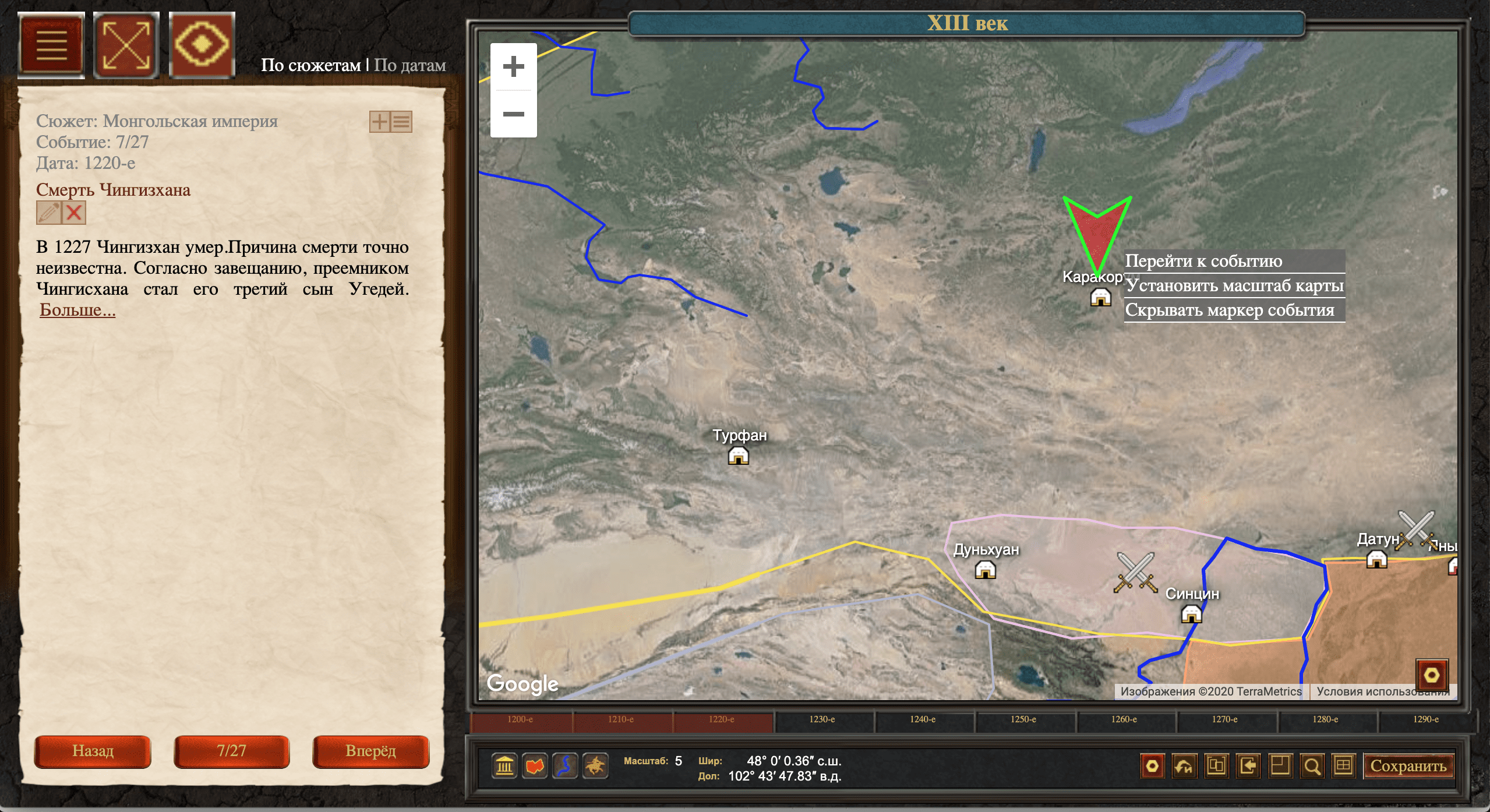Viewport: 1490px width, 812px height.
Task: Click the Дата: 1220-е label
Action: pos(86,163)
